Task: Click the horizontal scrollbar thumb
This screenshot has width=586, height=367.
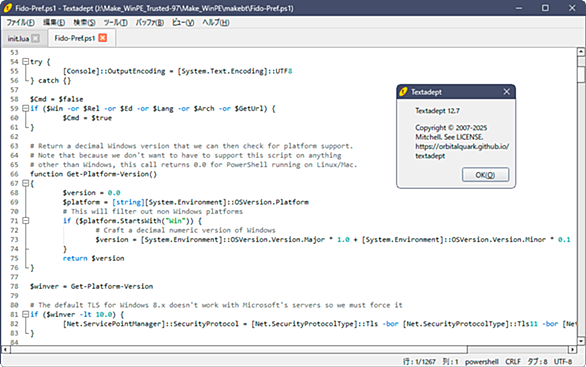Action: click(x=239, y=350)
